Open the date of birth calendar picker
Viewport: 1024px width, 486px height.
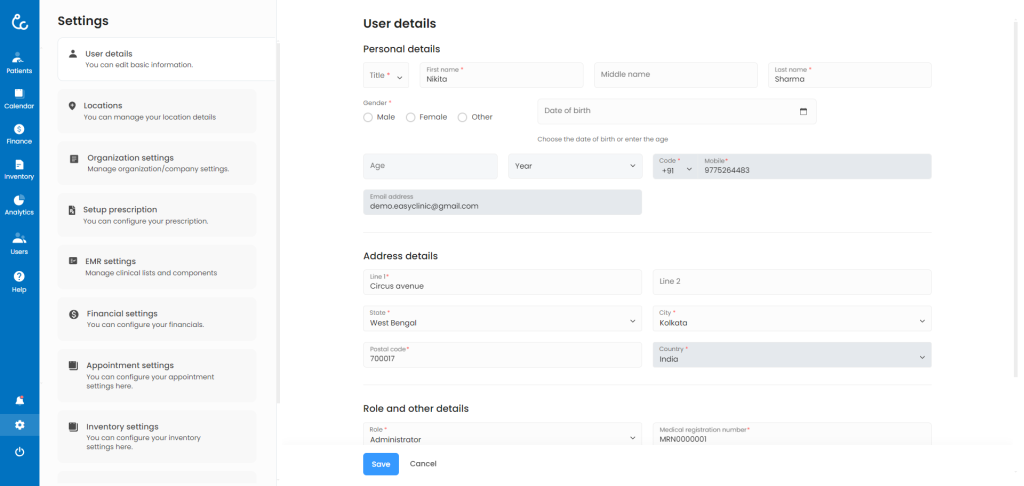coord(803,111)
